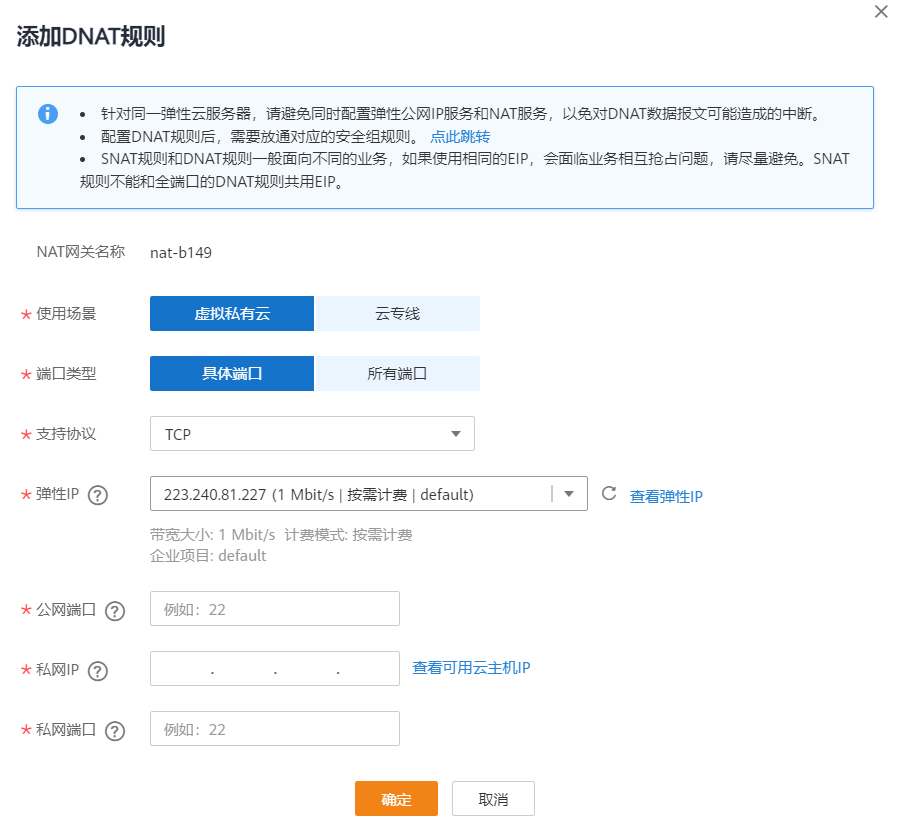
Task: Refresh the elastic IP list
Action: (610, 493)
